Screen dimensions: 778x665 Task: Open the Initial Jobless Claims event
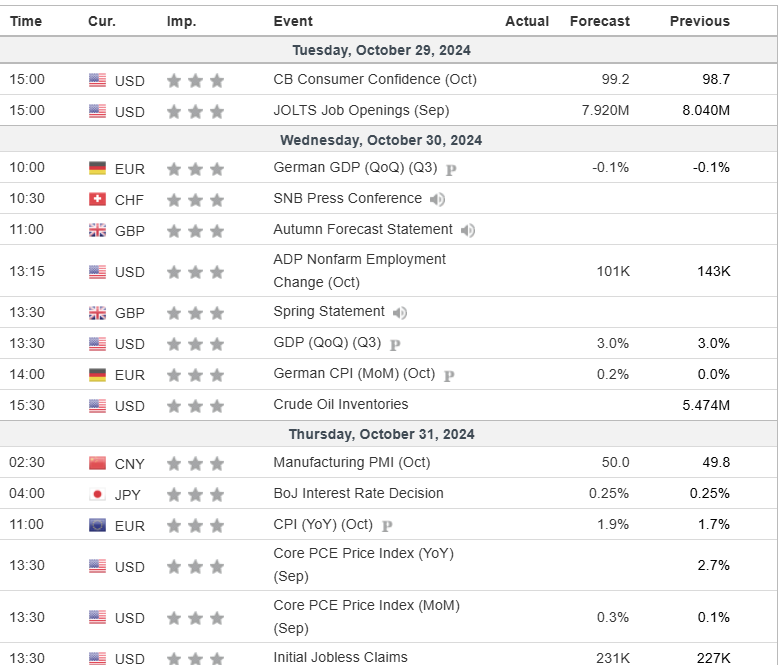coord(340,657)
